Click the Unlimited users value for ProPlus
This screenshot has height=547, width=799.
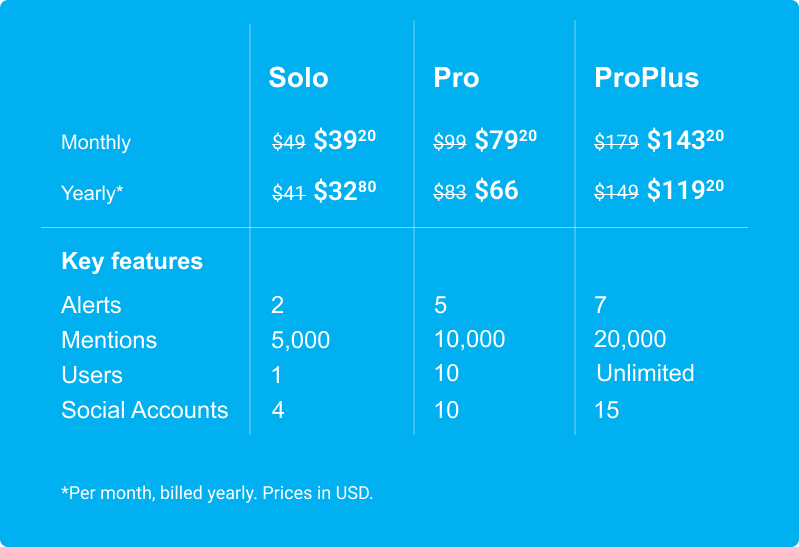pos(645,373)
